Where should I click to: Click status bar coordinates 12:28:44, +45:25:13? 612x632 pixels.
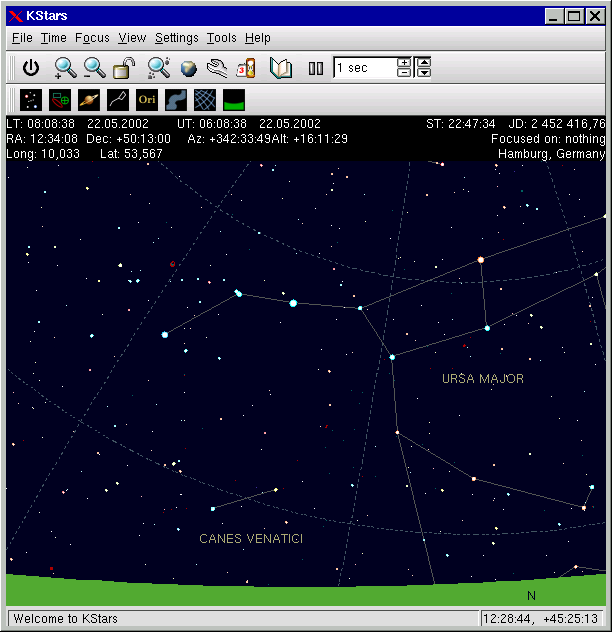[540, 619]
